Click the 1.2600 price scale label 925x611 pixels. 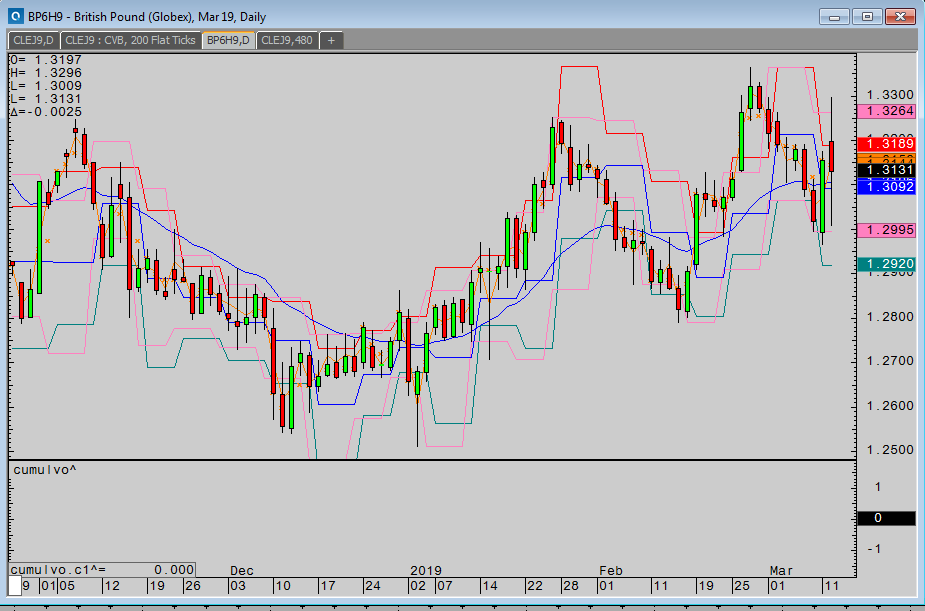click(x=890, y=406)
